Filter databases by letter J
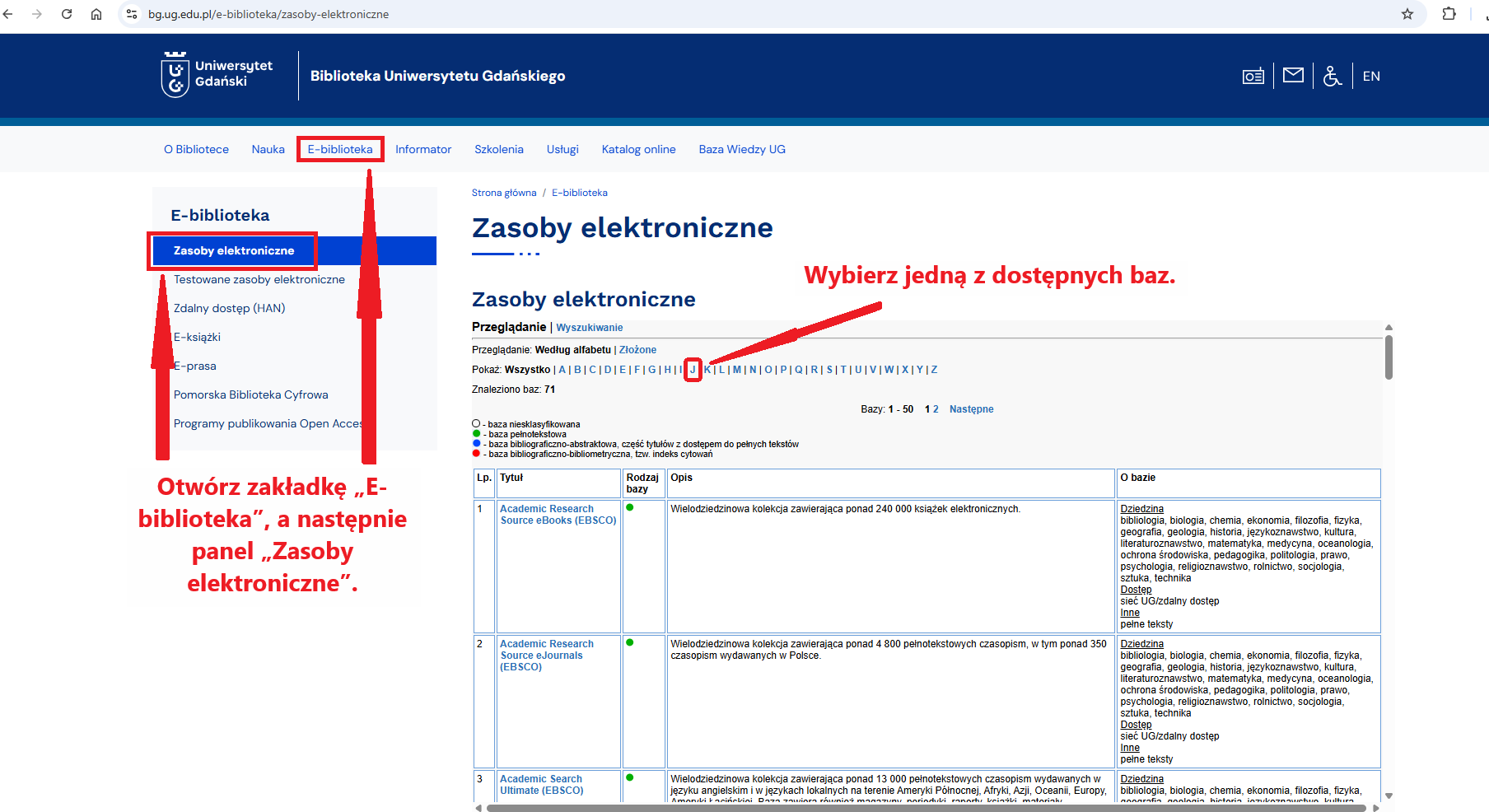Image resolution: width=1489 pixels, height=812 pixels. click(x=693, y=370)
